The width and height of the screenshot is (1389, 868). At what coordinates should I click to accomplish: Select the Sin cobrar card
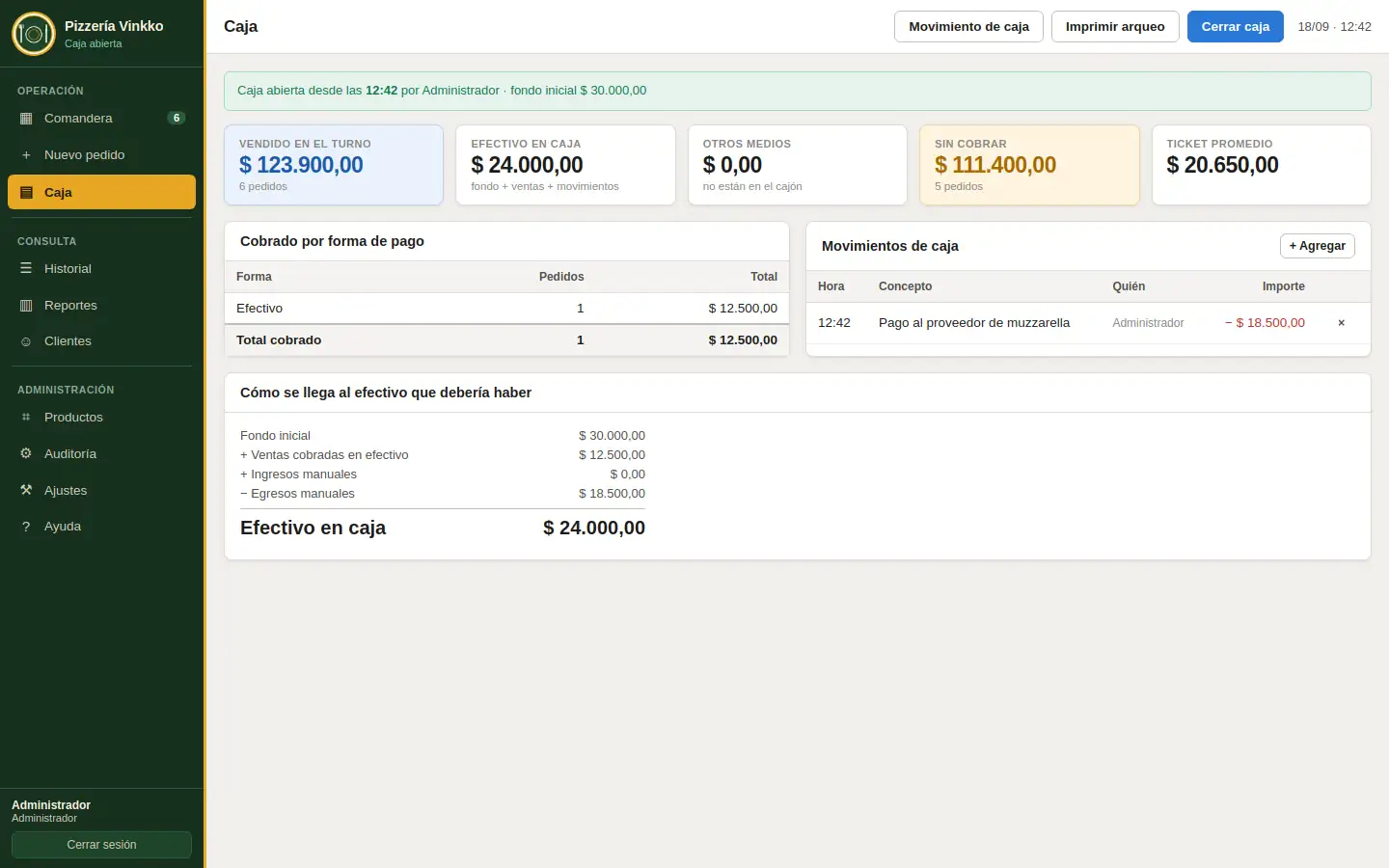click(x=1029, y=165)
